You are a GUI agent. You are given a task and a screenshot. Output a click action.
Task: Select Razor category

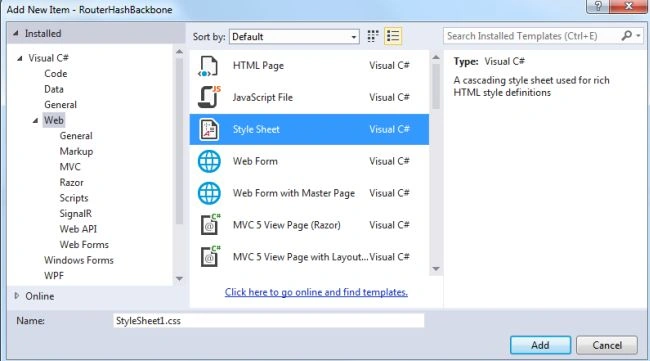[x=71, y=182]
